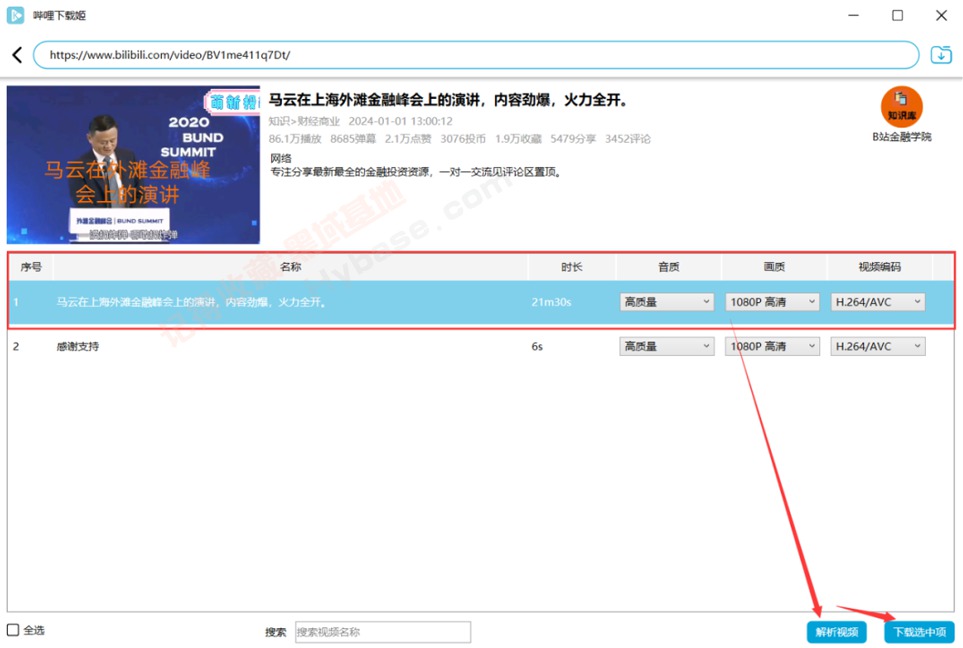963x648 pixels.
Task: Click the video title heading
Action: pyautogui.click(x=448, y=100)
